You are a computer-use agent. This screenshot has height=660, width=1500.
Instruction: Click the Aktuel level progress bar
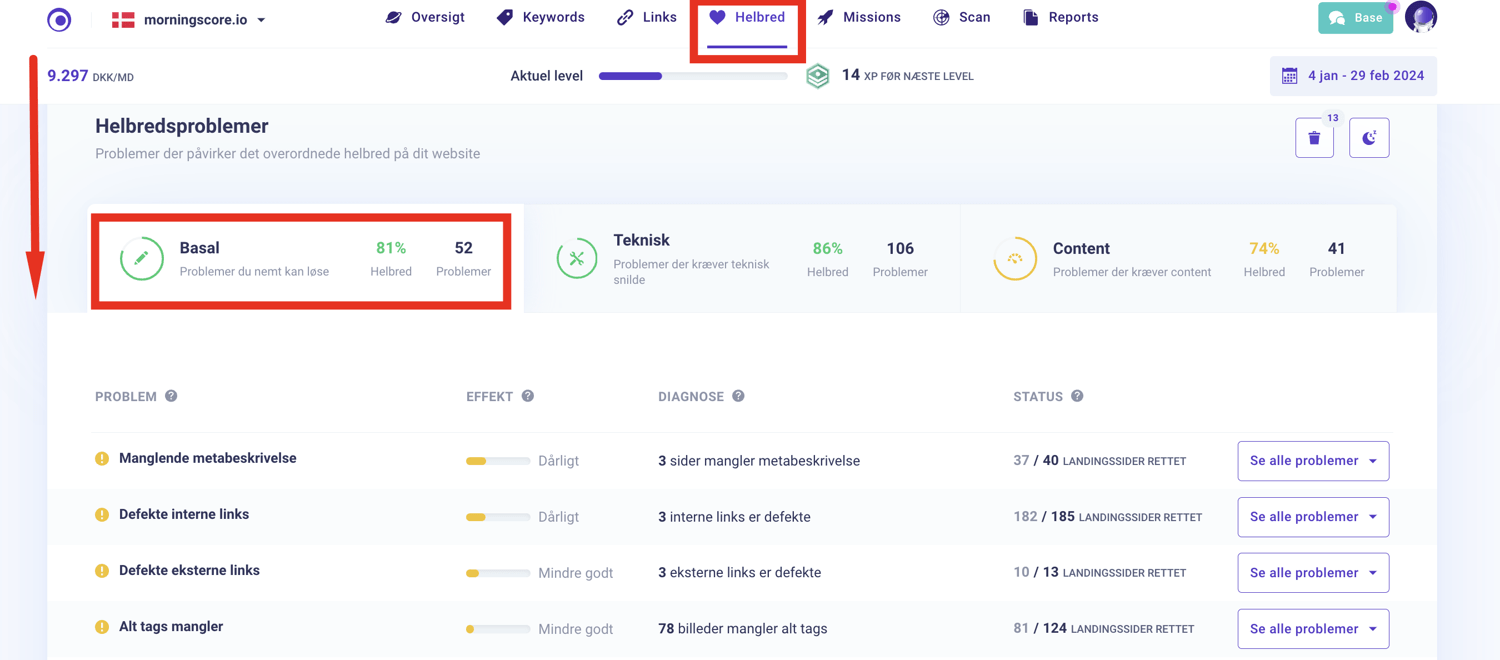(x=692, y=76)
